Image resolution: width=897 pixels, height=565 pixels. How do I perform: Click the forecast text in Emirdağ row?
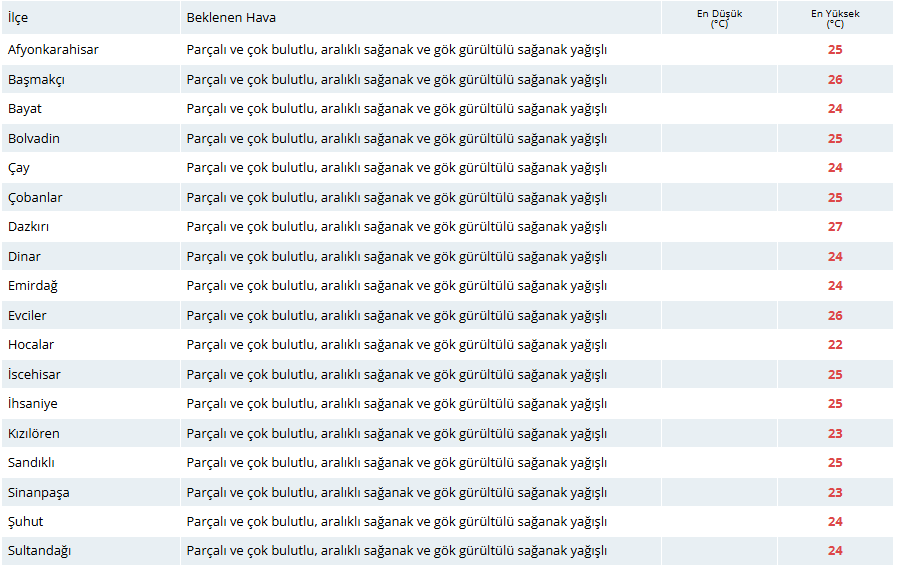click(396, 286)
